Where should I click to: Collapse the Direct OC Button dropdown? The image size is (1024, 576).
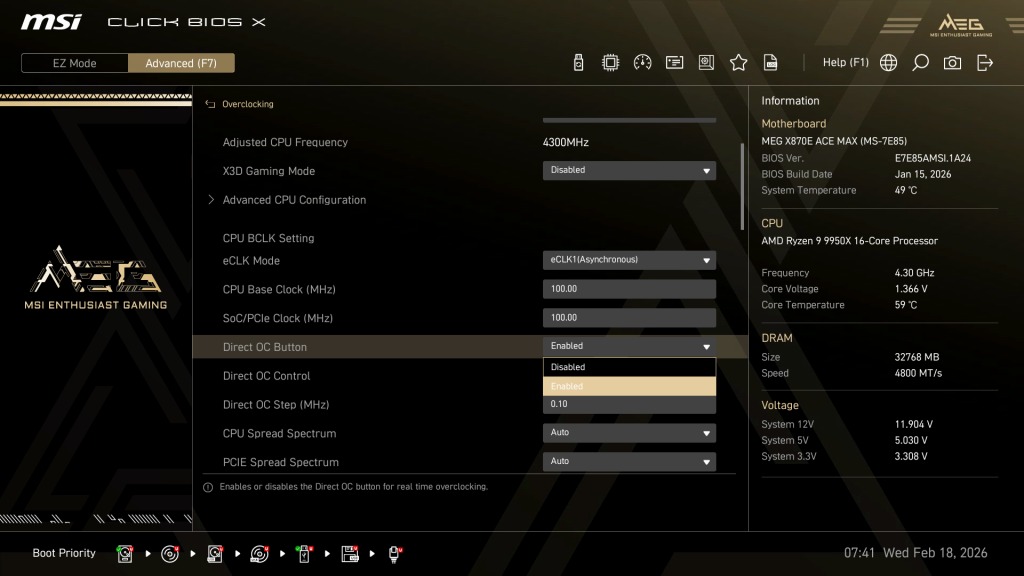629,346
